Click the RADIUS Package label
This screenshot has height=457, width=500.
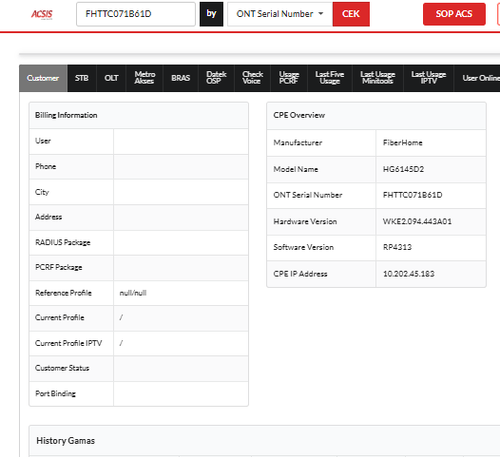pyautogui.click(x=63, y=242)
